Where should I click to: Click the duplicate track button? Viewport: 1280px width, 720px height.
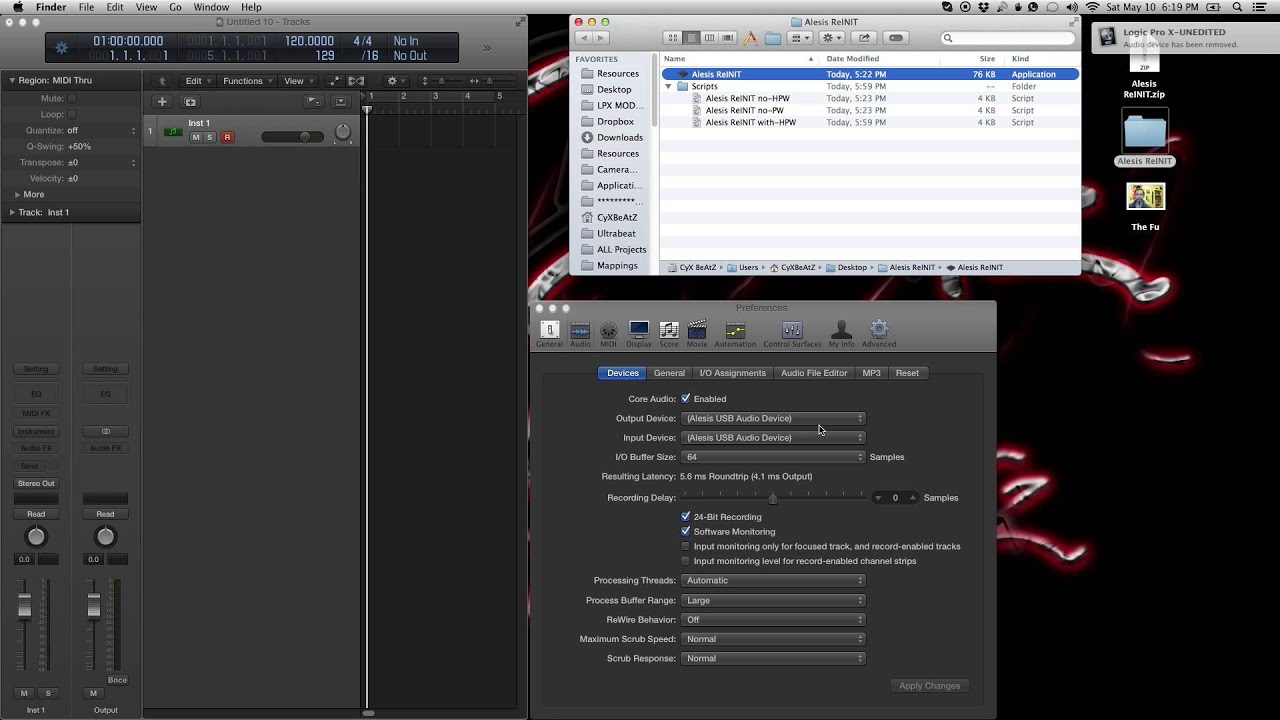click(x=190, y=101)
